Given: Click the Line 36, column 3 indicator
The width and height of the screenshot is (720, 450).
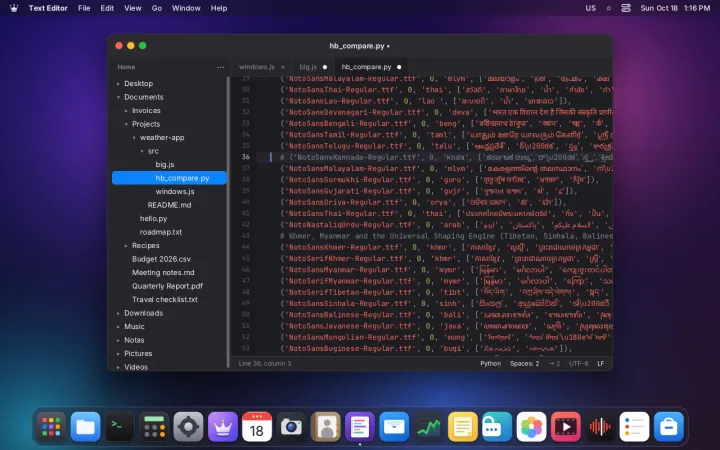Looking at the screenshot, I should [x=265, y=363].
